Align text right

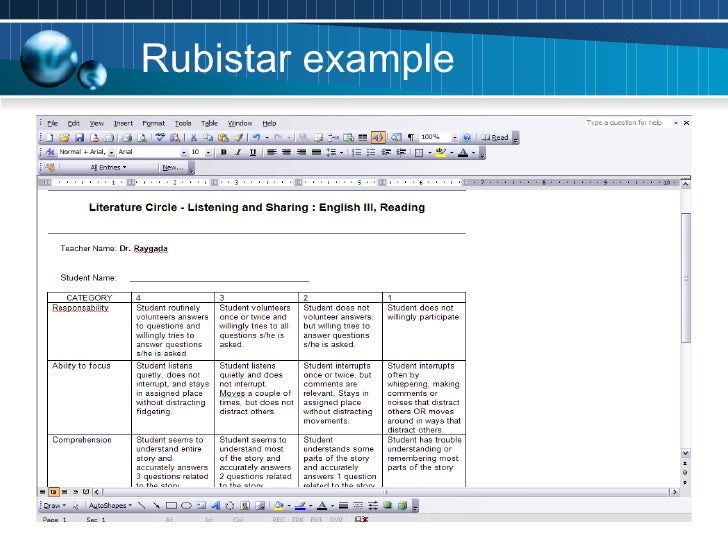301,152
